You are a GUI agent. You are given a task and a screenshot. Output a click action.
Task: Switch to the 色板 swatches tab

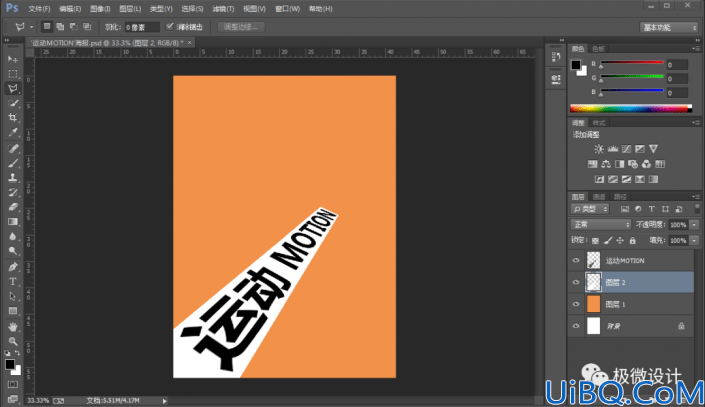[598, 49]
